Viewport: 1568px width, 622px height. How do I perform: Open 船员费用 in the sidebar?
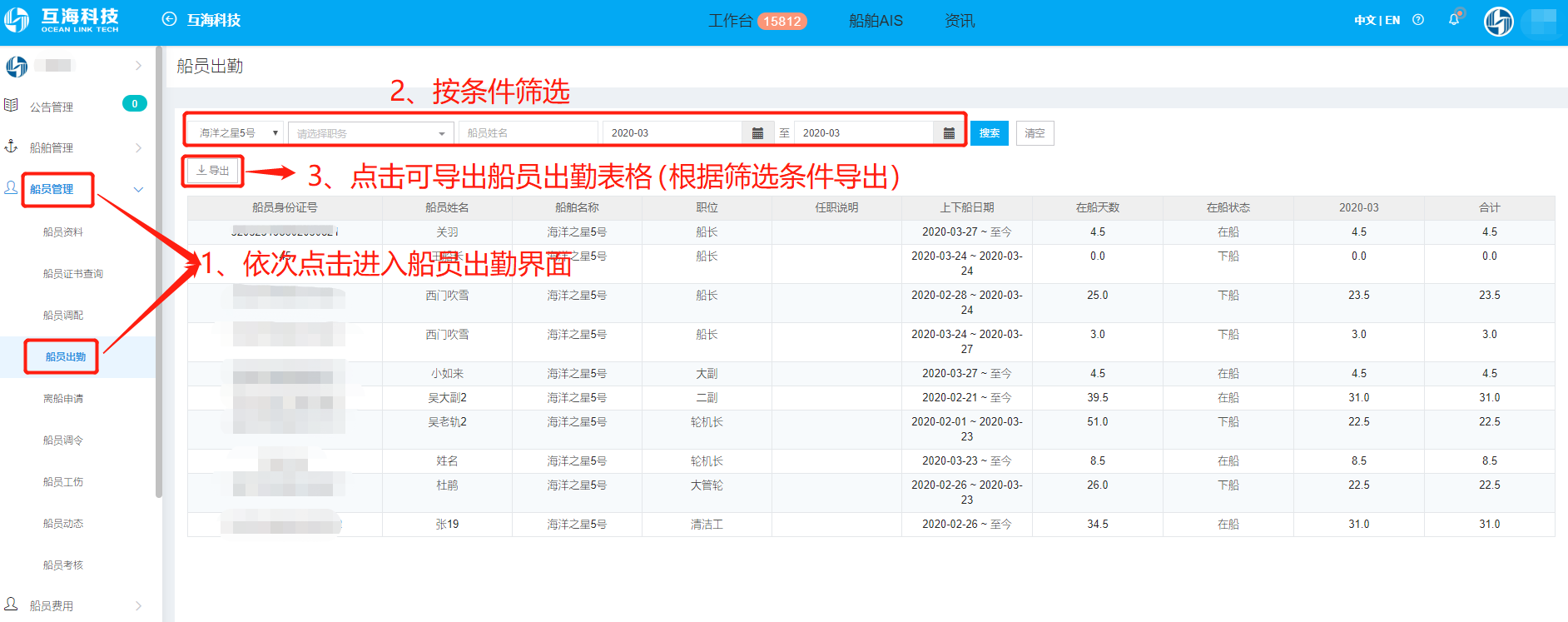click(52, 605)
